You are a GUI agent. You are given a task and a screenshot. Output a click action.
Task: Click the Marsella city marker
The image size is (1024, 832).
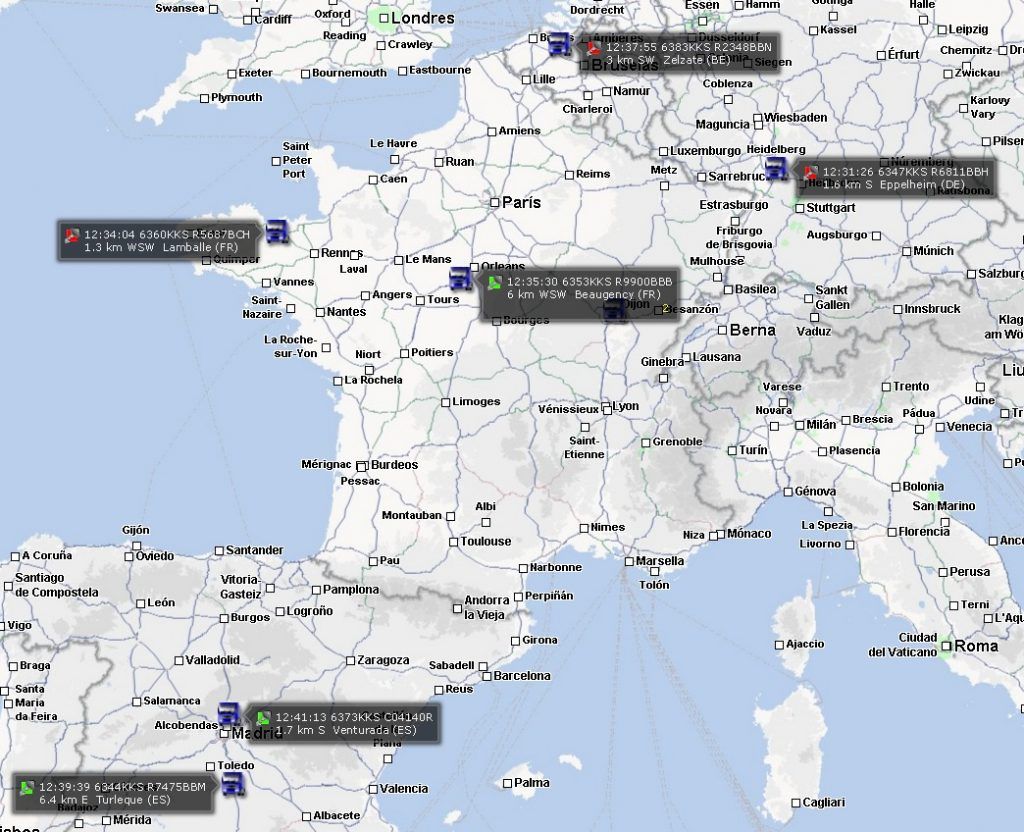[629, 561]
